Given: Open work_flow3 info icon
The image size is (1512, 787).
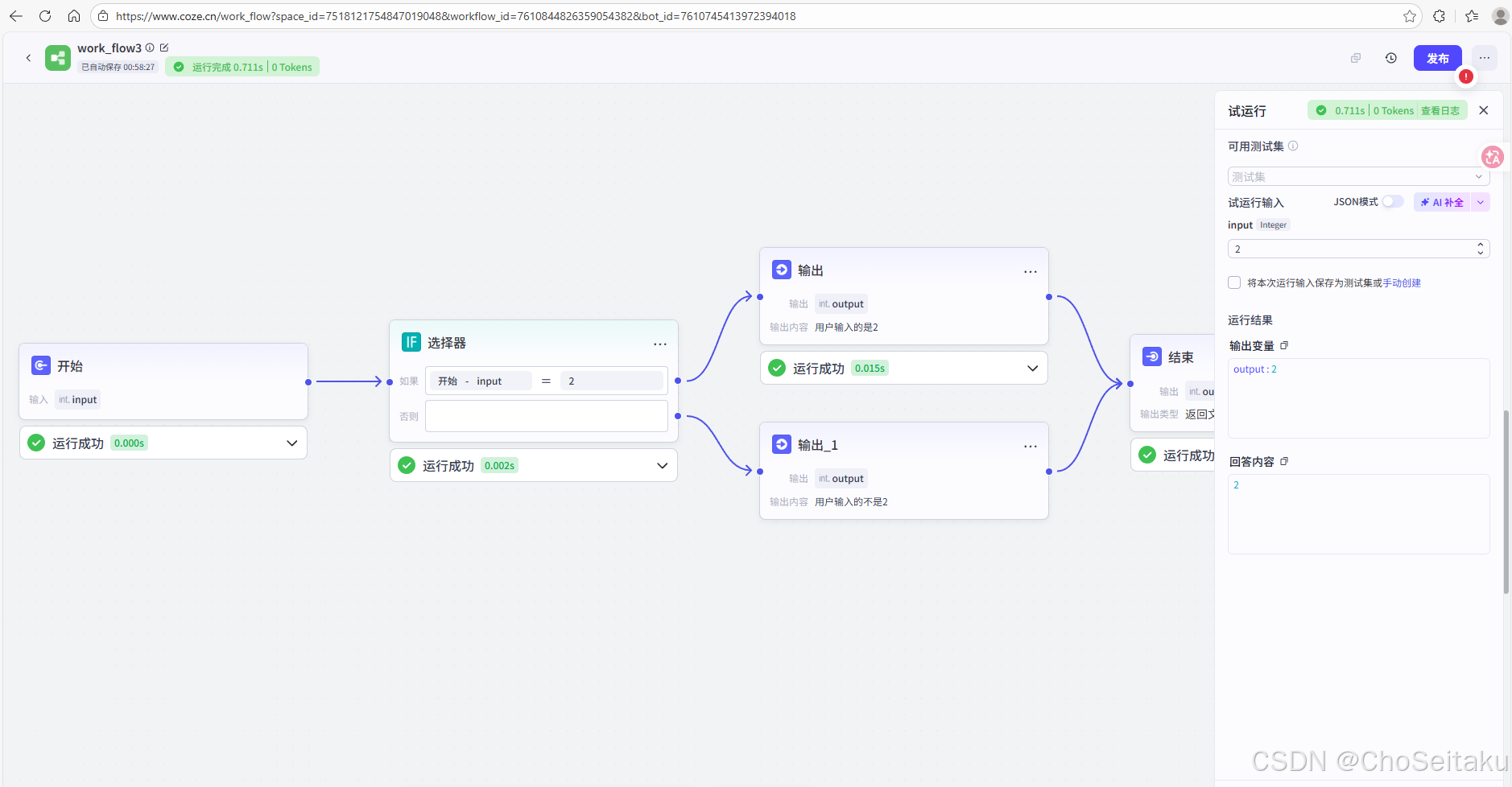Looking at the screenshot, I should pos(150,47).
